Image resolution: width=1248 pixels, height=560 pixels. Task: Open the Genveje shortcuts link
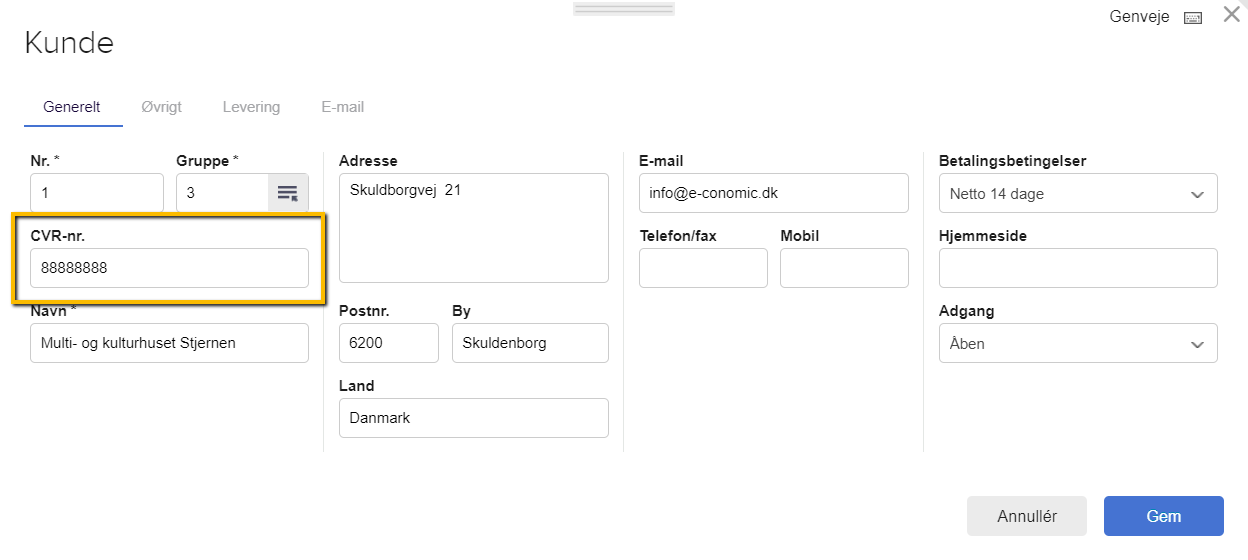click(1139, 17)
